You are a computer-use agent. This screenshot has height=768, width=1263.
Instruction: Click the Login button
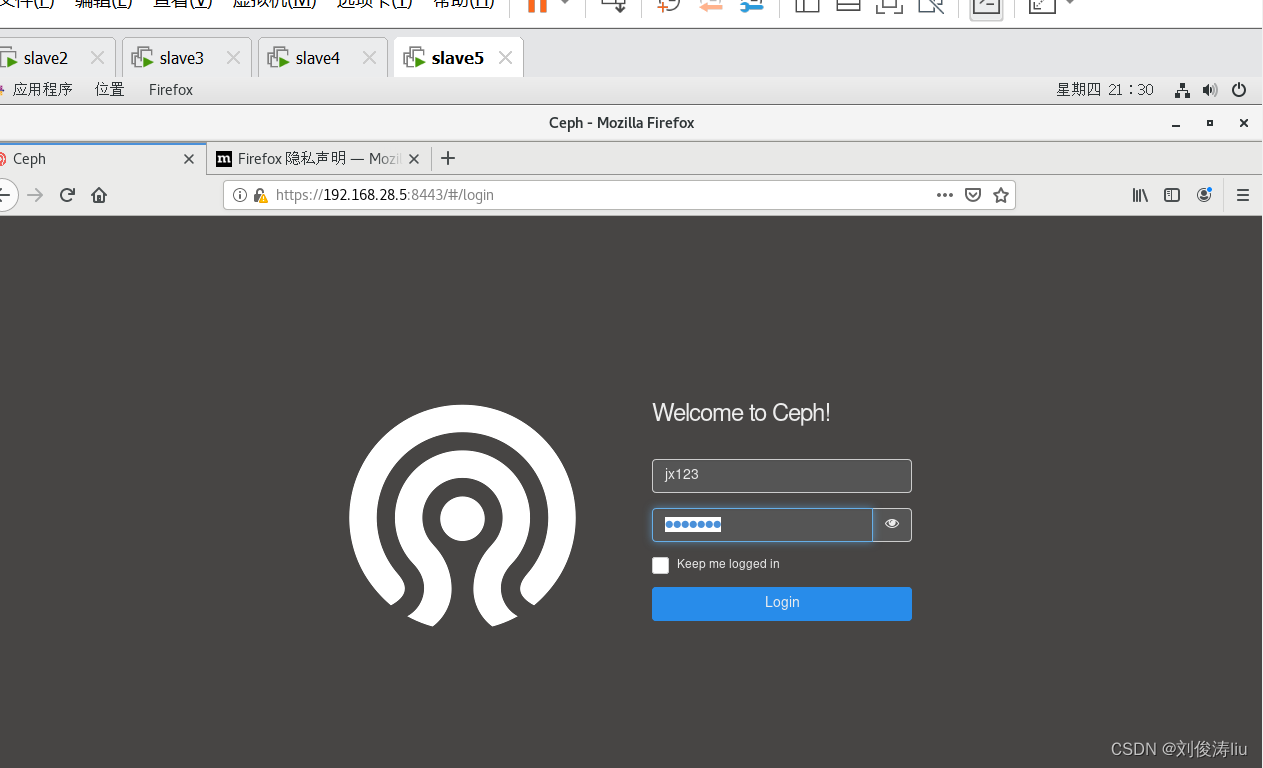coord(782,603)
